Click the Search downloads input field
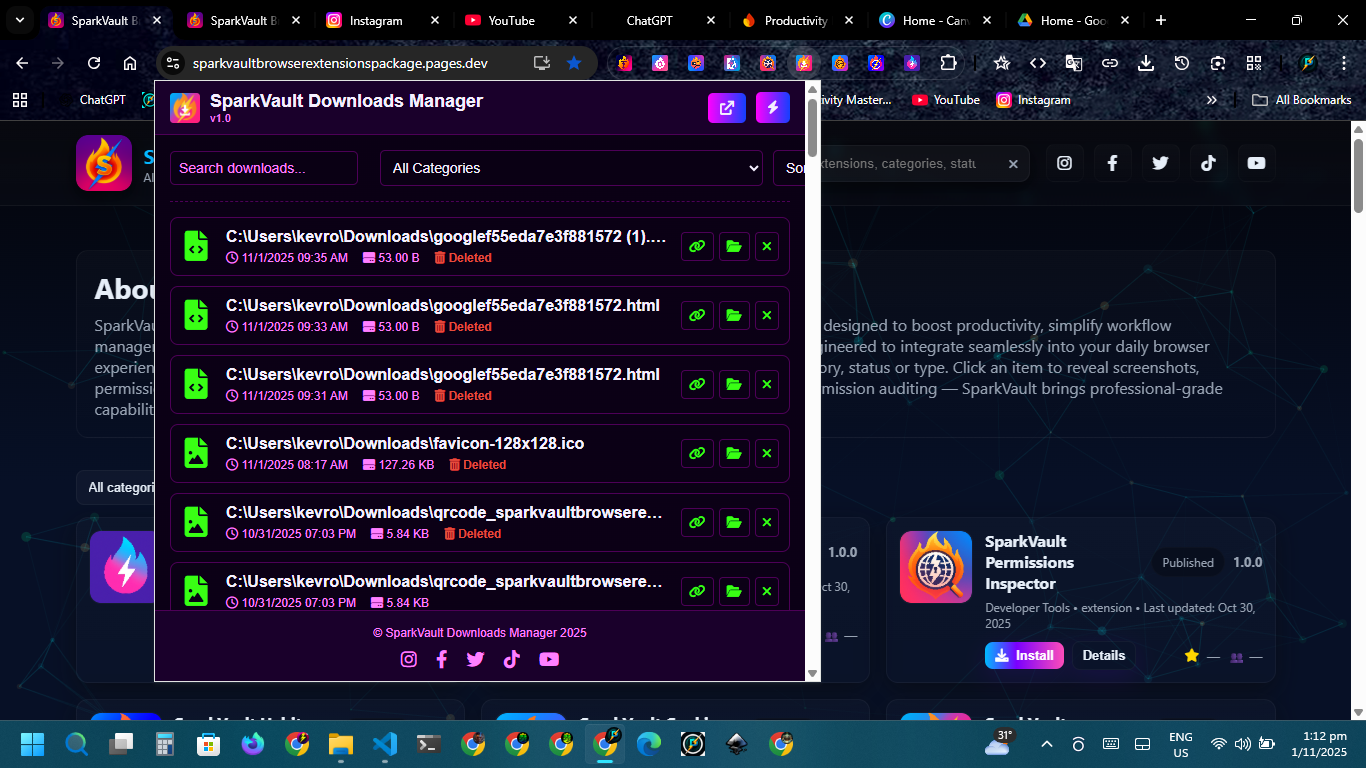This screenshot has width=1366, height=768. pyautogui.click(x=264, y=168)
